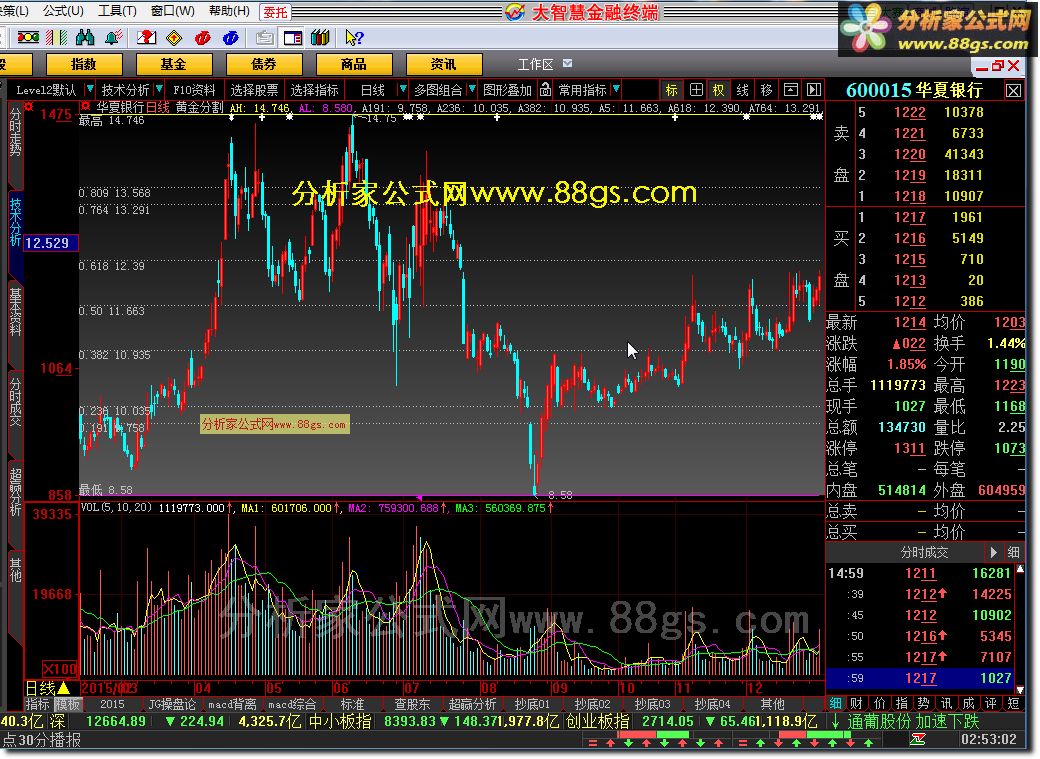Click the red round toolbar icon
This screenshot has width=1040, height=759.
(202, 38)
